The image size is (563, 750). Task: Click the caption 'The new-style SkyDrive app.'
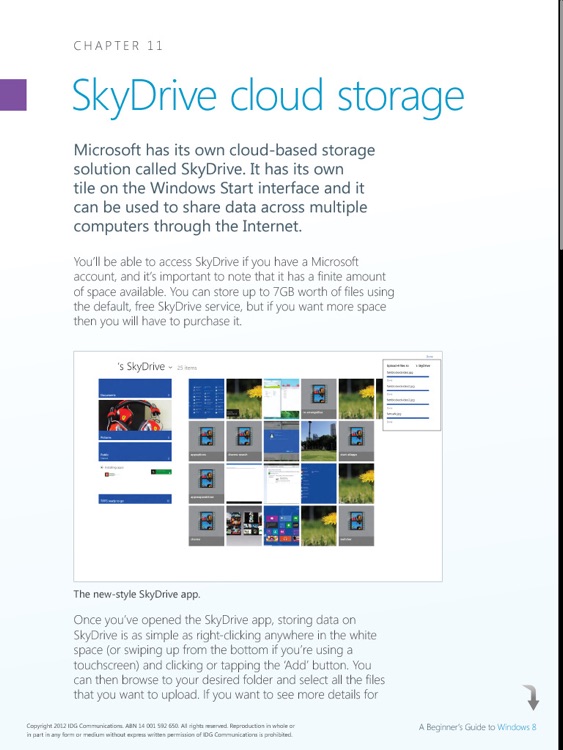(x=137, y=594)
